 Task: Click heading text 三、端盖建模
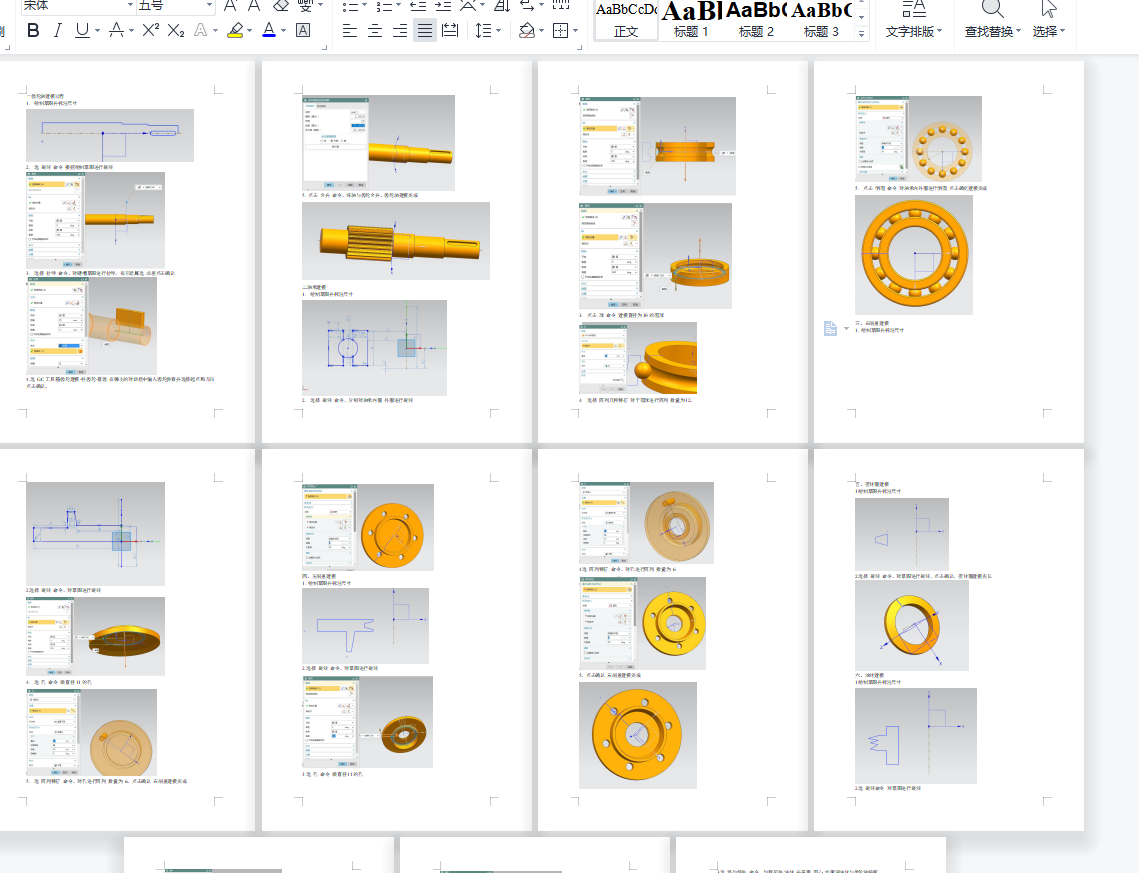pos(872,323)
